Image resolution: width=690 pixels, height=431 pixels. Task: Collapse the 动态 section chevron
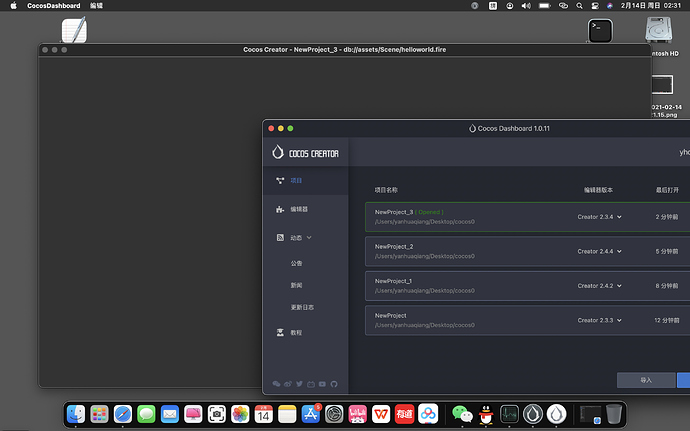click(309, 238)
